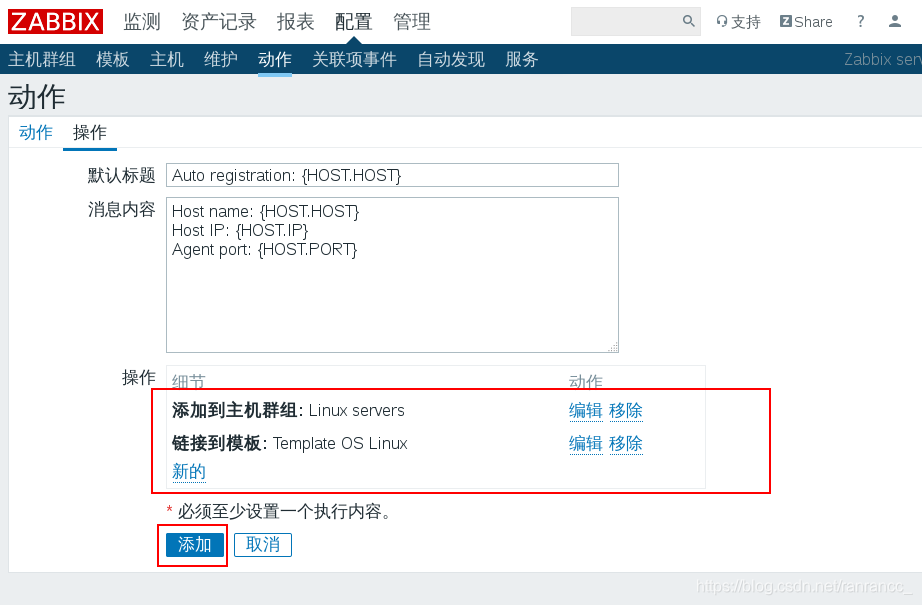Screen dimensions: 922x605
Task: Click the search magnifier icon
Action: [689, 21]
